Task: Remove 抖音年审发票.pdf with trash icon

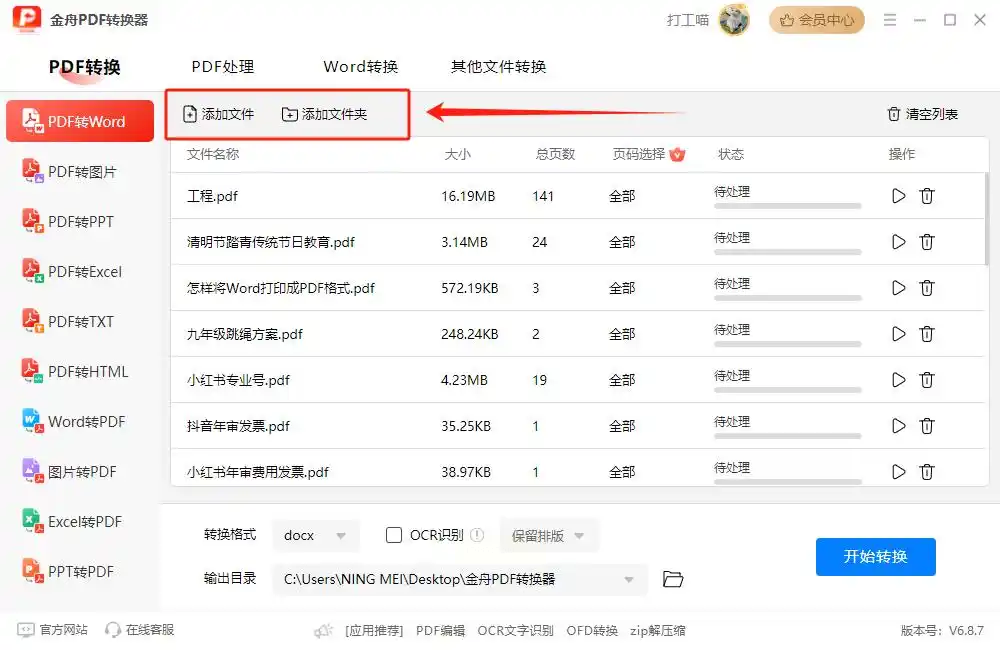Action: (x=927, y=425)
